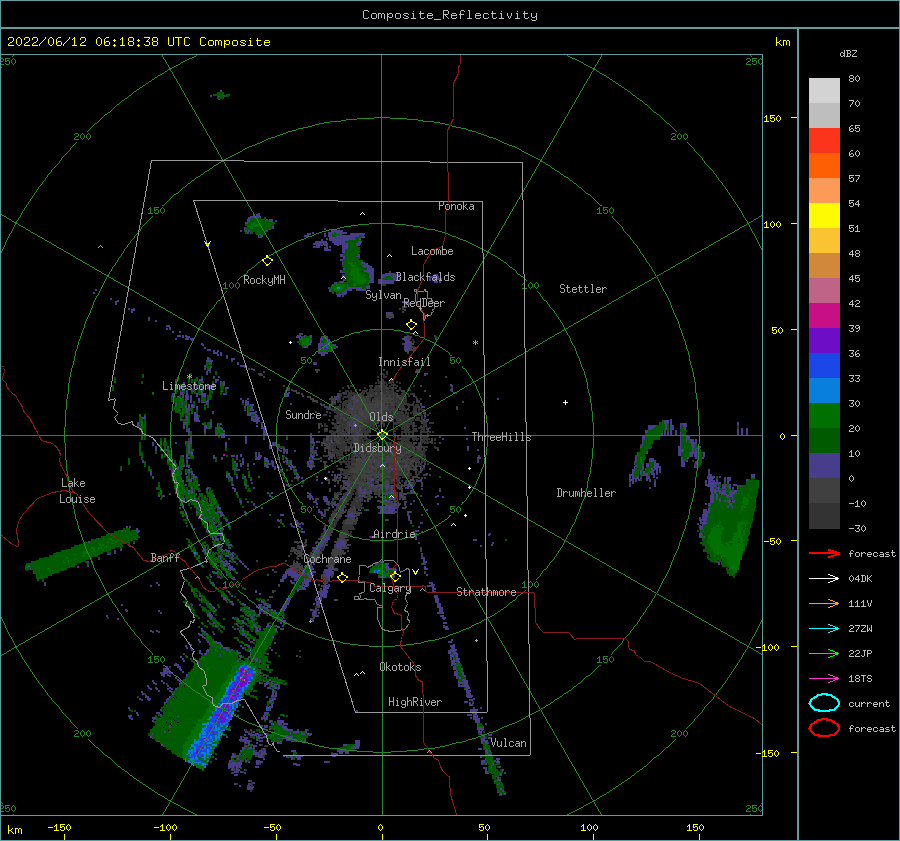Viewport: 900px width, 841px height.
Task: Click the cyan current ellipse icon
Action: click(824, 703)
